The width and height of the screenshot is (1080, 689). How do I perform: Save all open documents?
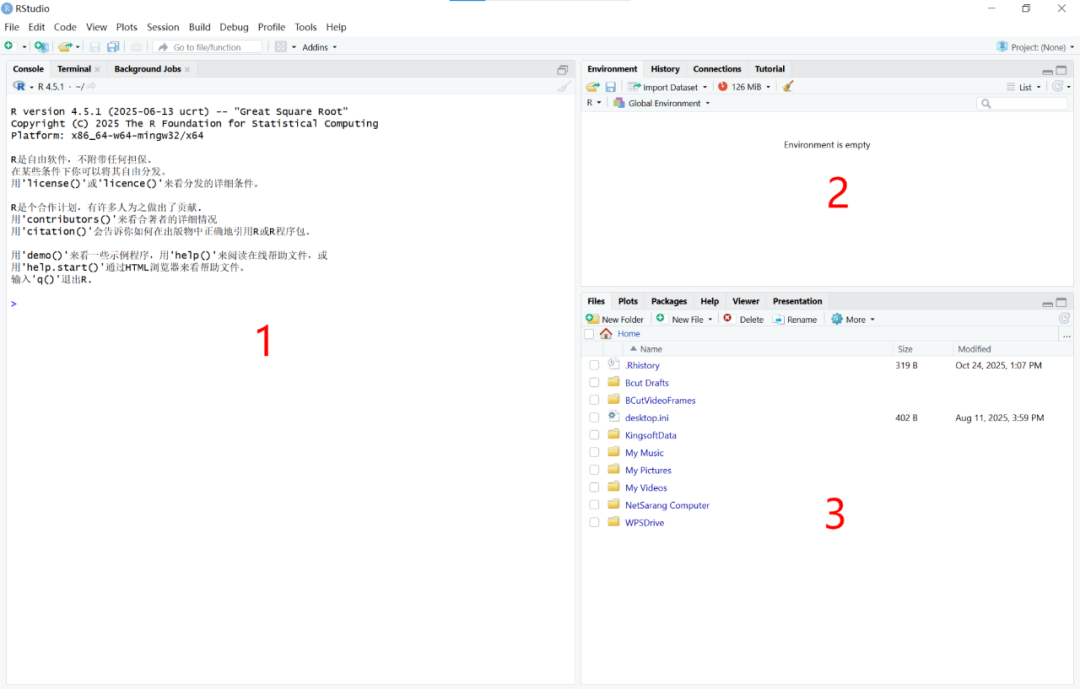[x=113, y=46]
